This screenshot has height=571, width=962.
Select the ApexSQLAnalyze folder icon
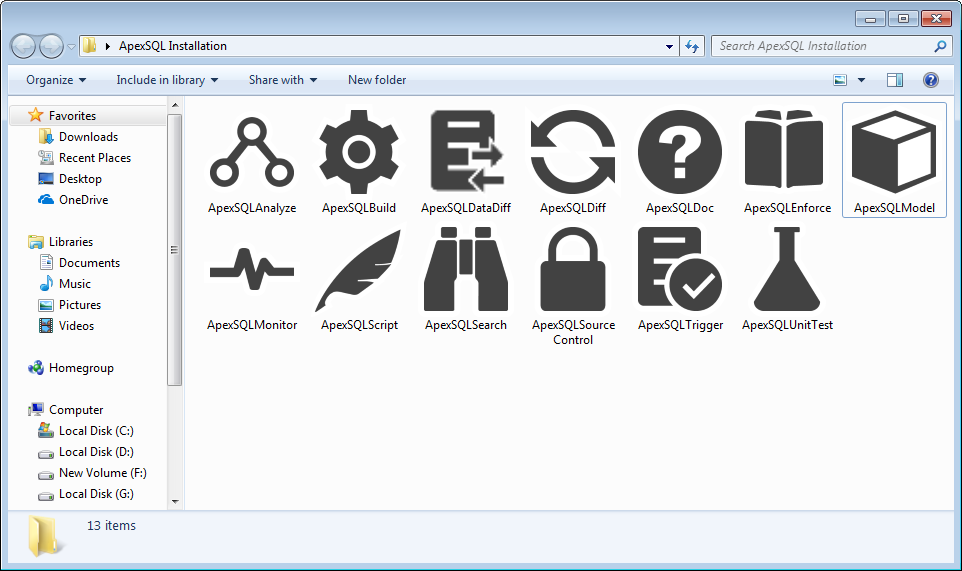tap(252, 153)
